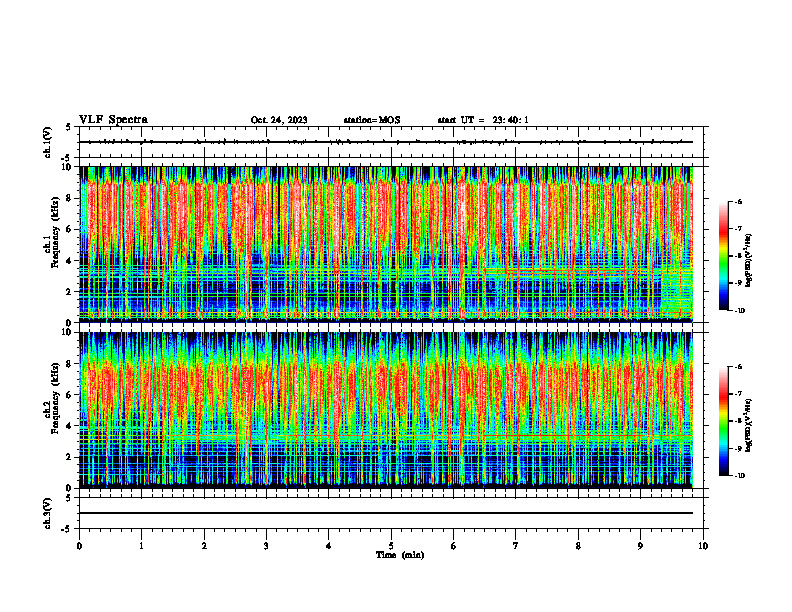
Task: Select the date 'Oct. 24, 2023' header
Action: 279,120
